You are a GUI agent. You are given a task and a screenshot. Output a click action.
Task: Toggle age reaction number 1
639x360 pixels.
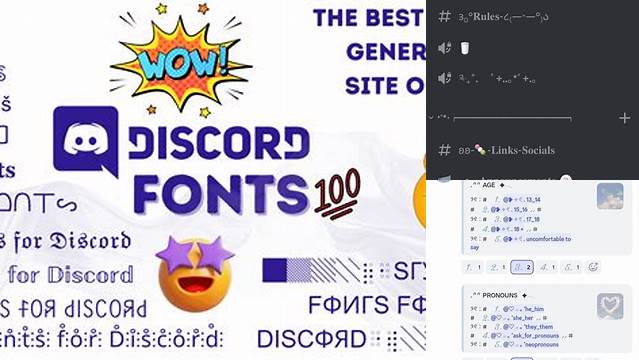click(x=473, y=267)
